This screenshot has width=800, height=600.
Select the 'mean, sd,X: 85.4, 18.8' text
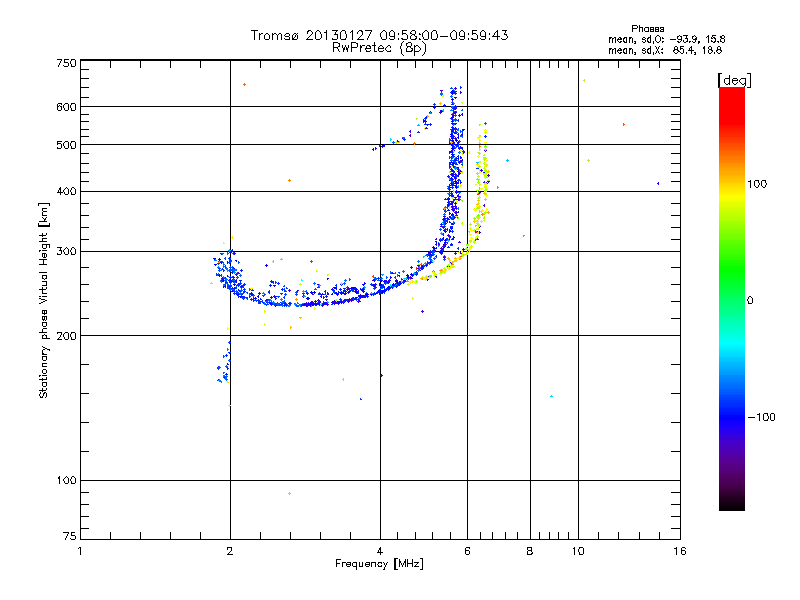click(665, 50)
